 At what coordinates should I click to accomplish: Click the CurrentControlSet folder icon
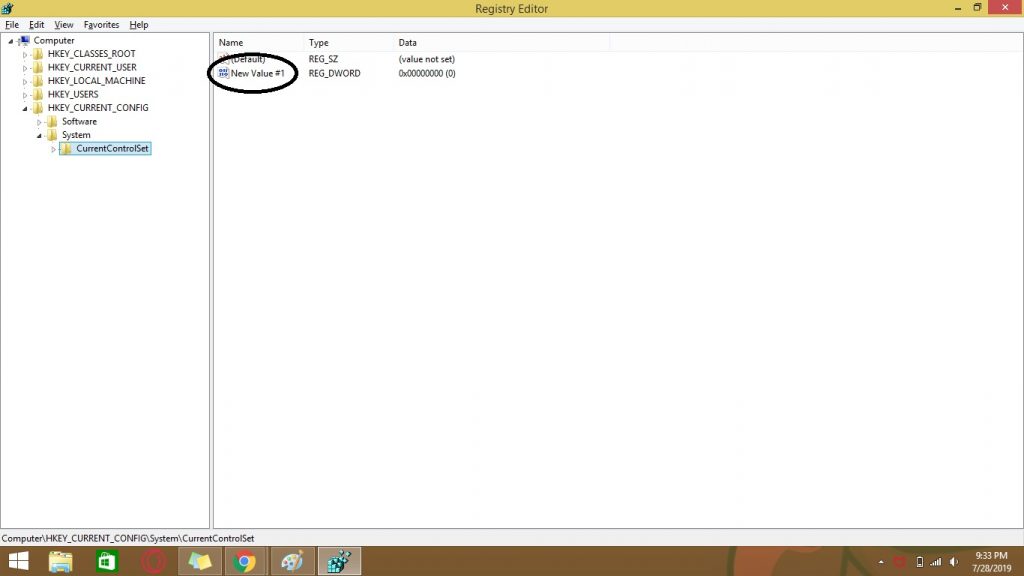click(66, 149)
